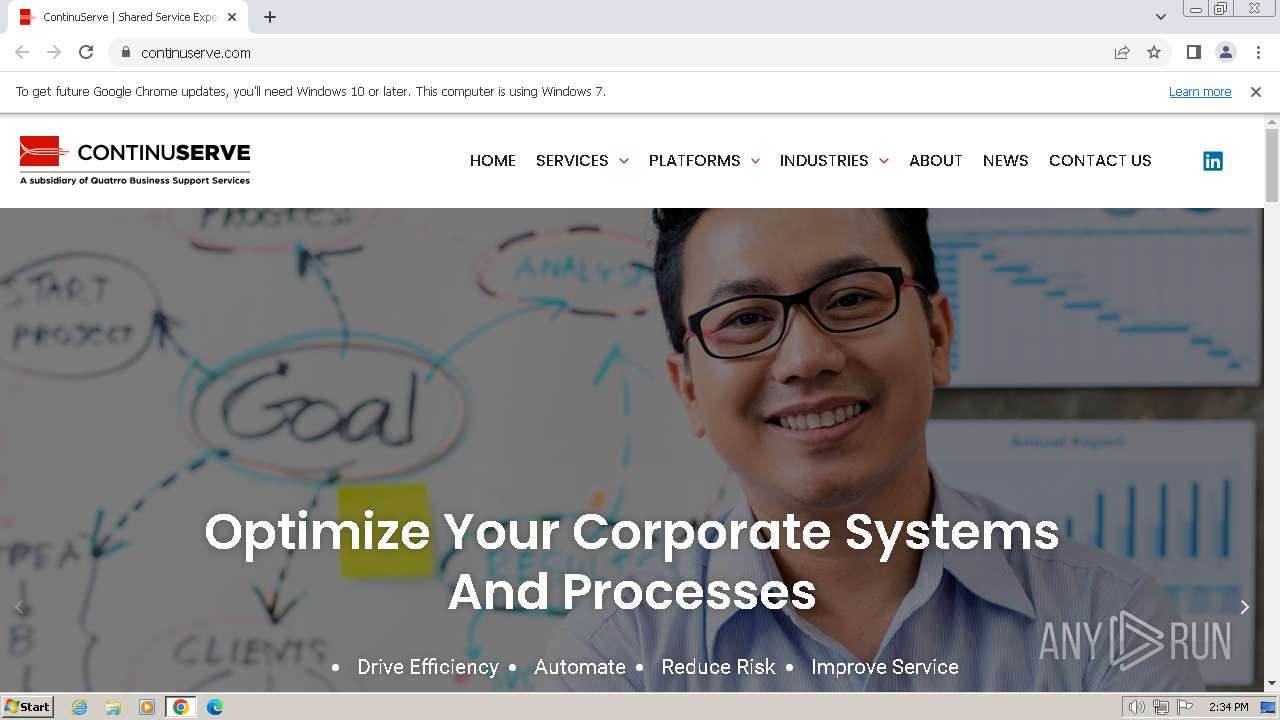Open the browser side panel icon

pos(1193,52)
